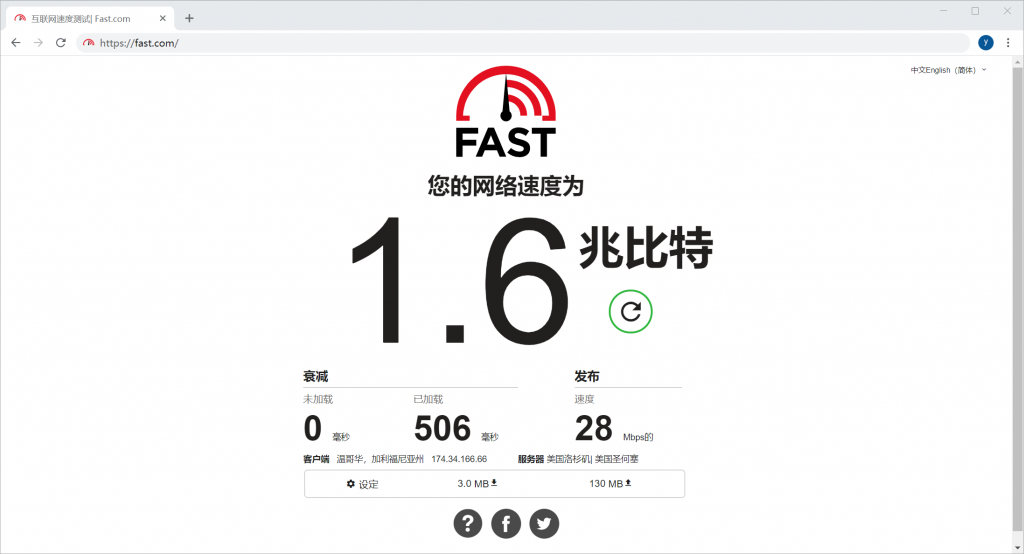This screenshot has height=554, width=1024.
Task: Close the Fast.com browser tab
Action: (163, 18)
